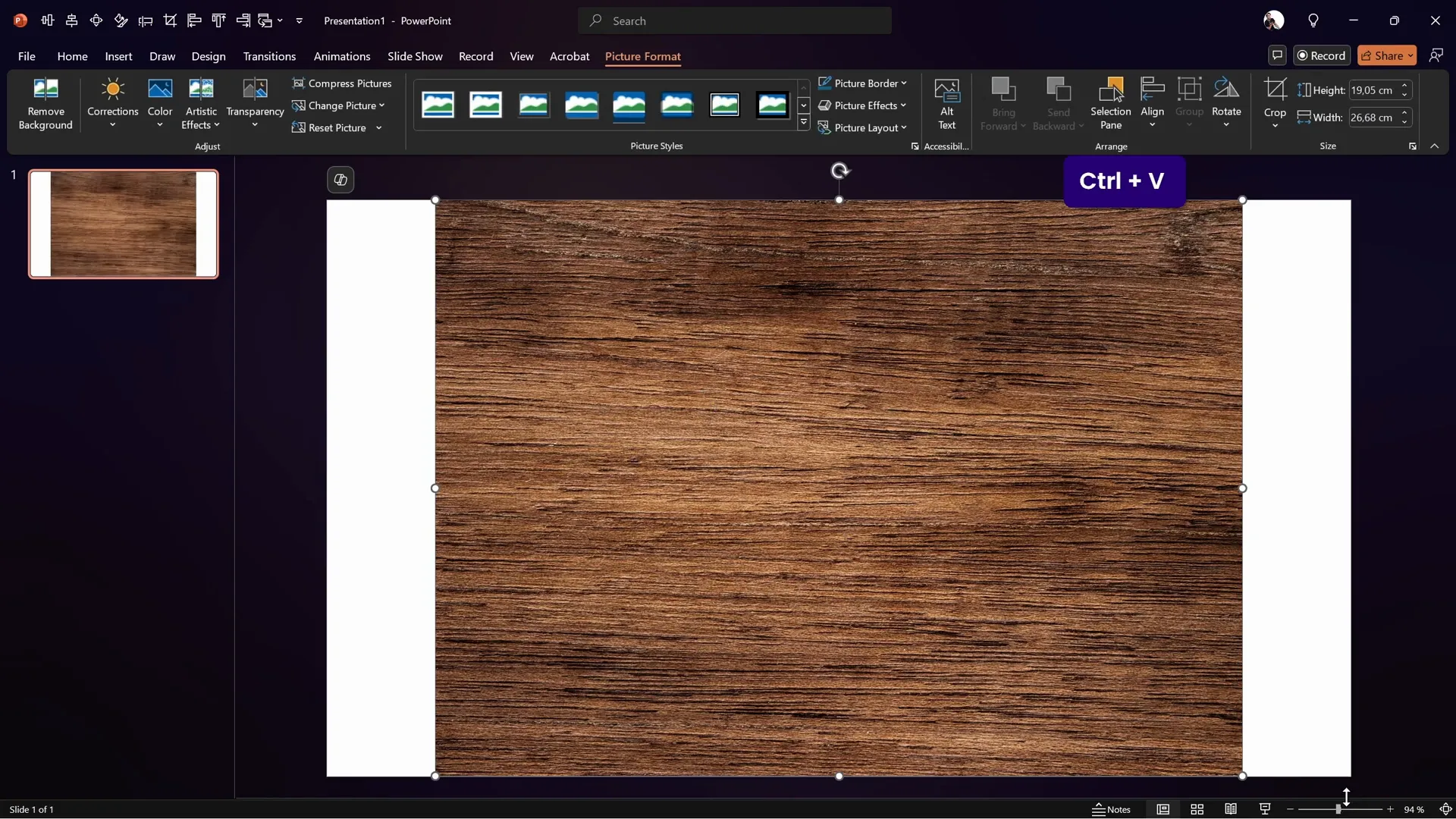Open the Customize Quick Access Toolbar dropdown
Viewport: 1456px width, 819px height.
[300, 20]
